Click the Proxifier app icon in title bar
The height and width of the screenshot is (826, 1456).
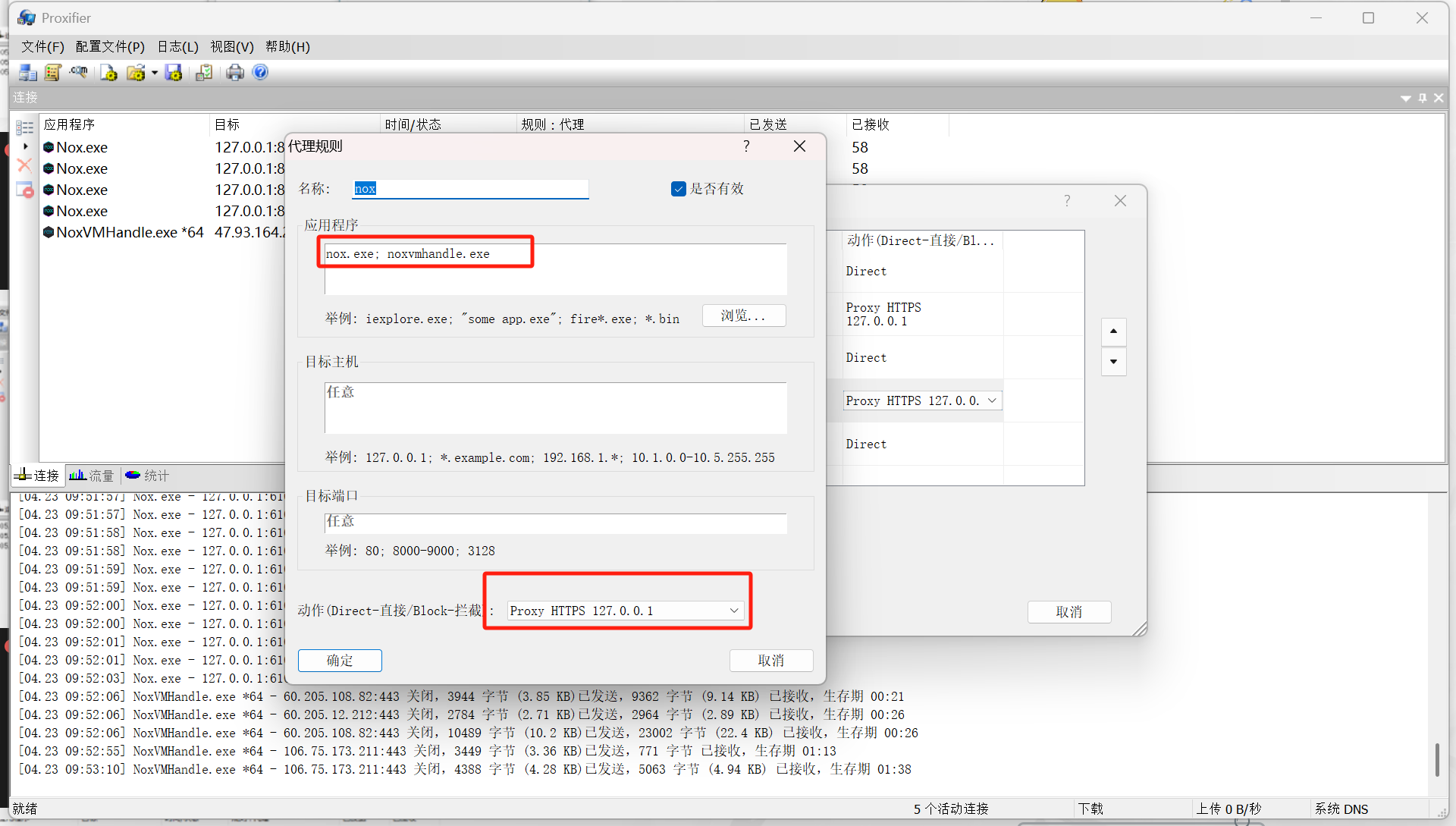point(27,17)
